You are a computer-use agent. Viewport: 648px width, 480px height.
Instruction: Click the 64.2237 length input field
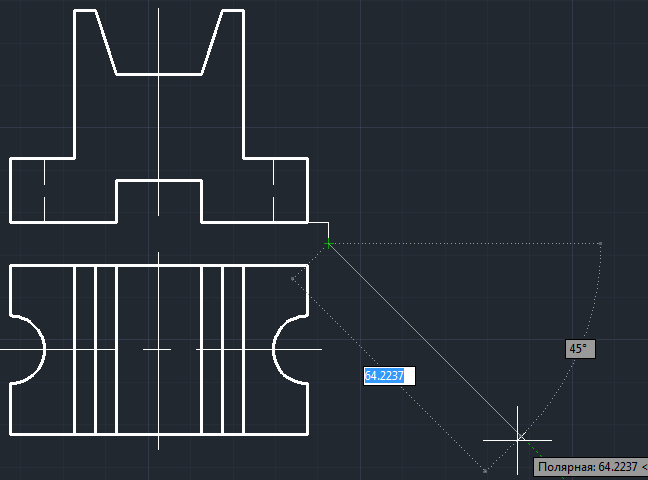coord(389,376)
